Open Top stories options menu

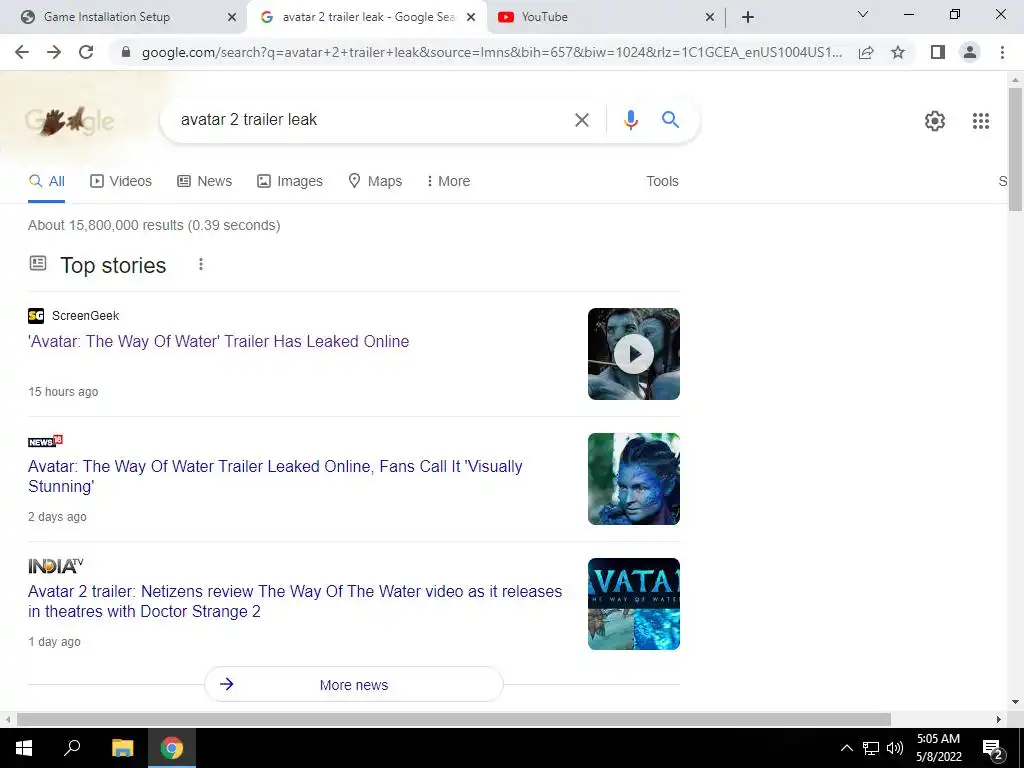click(200, 264)
